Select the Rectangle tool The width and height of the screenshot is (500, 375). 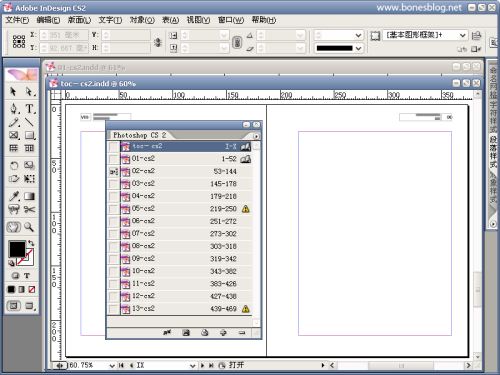30,135
